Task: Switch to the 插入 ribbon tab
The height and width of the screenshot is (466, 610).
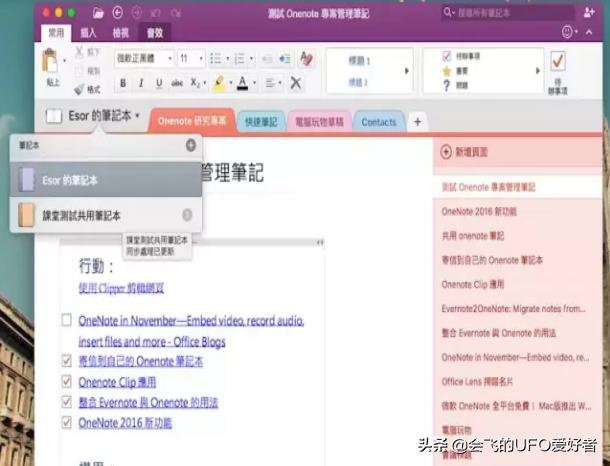Action: [88, 33]
